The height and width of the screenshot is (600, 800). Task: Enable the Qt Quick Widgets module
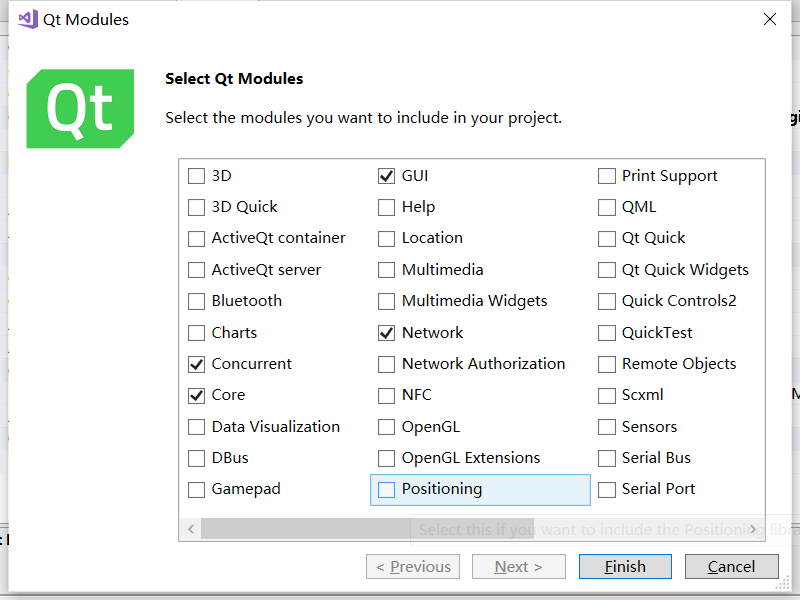(607, 270)
